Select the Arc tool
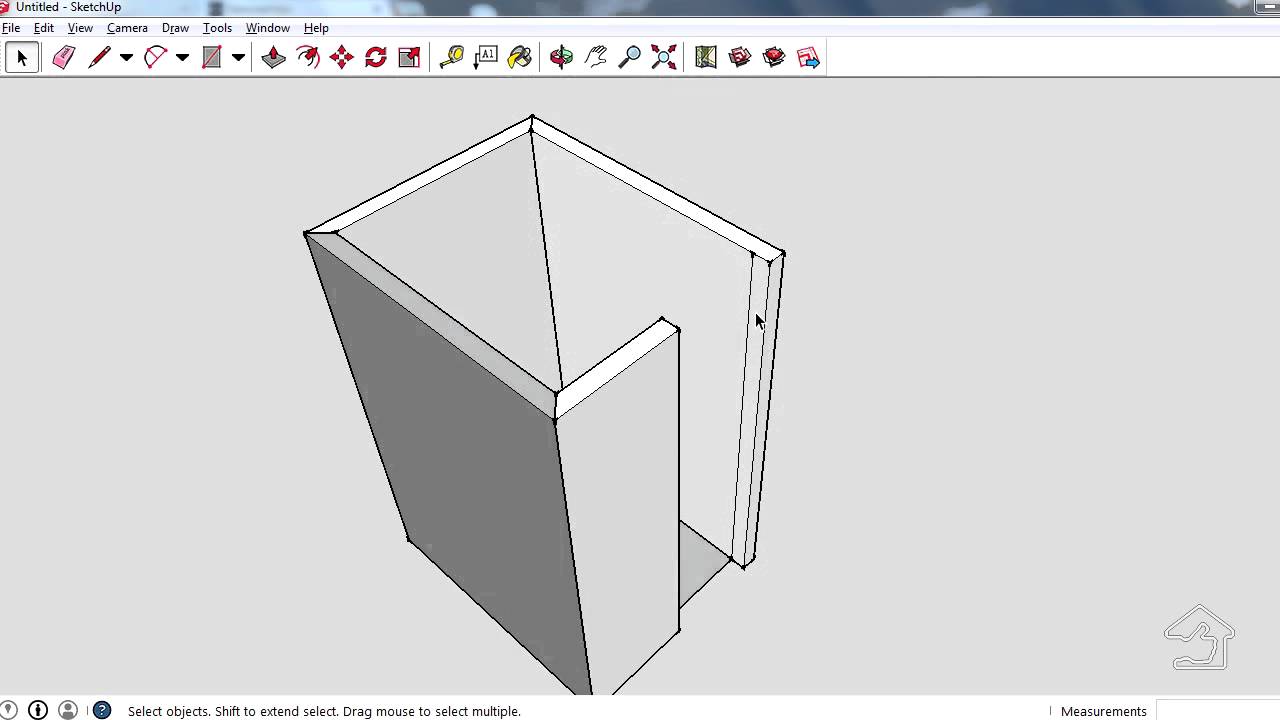Viewport: 1280px width, 720px height. tap(155, 58)
